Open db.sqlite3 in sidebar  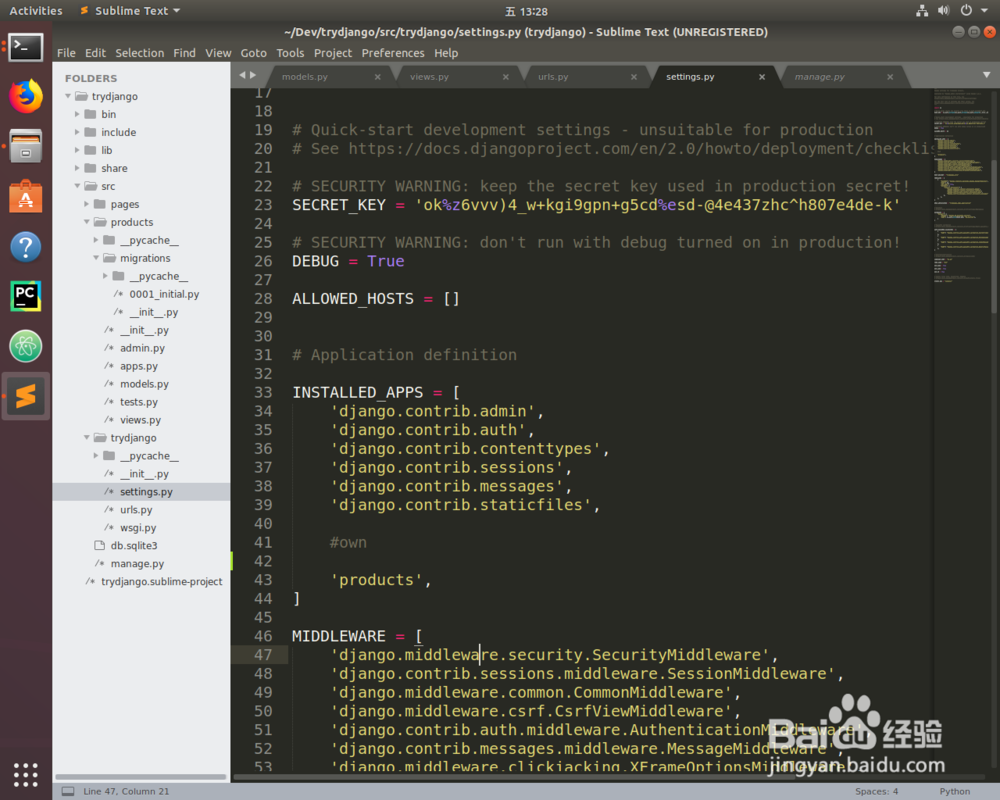(x=134, y=545)
